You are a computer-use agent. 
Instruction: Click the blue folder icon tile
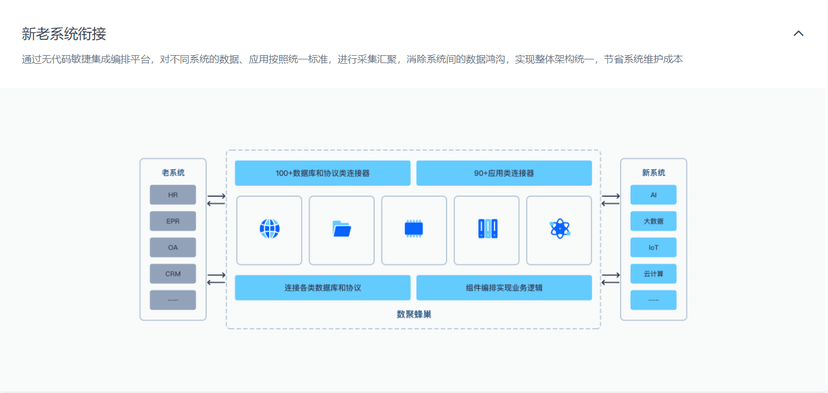[342, 230]
